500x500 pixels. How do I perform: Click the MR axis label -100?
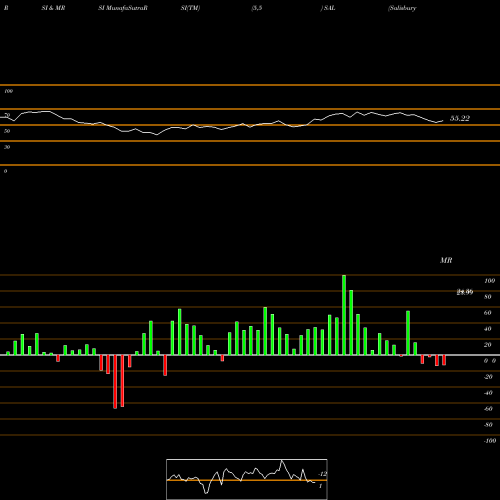point(490,441)
